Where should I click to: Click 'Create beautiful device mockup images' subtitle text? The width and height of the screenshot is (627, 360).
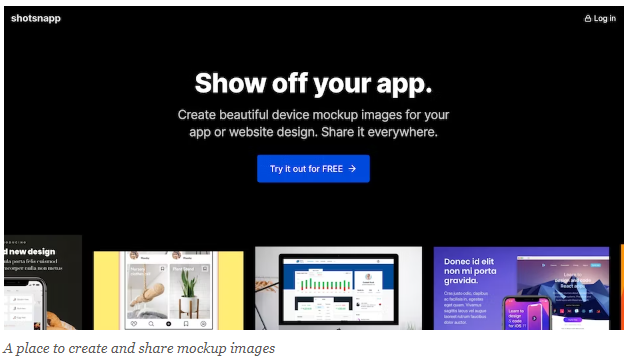click(x=313, y=123)
